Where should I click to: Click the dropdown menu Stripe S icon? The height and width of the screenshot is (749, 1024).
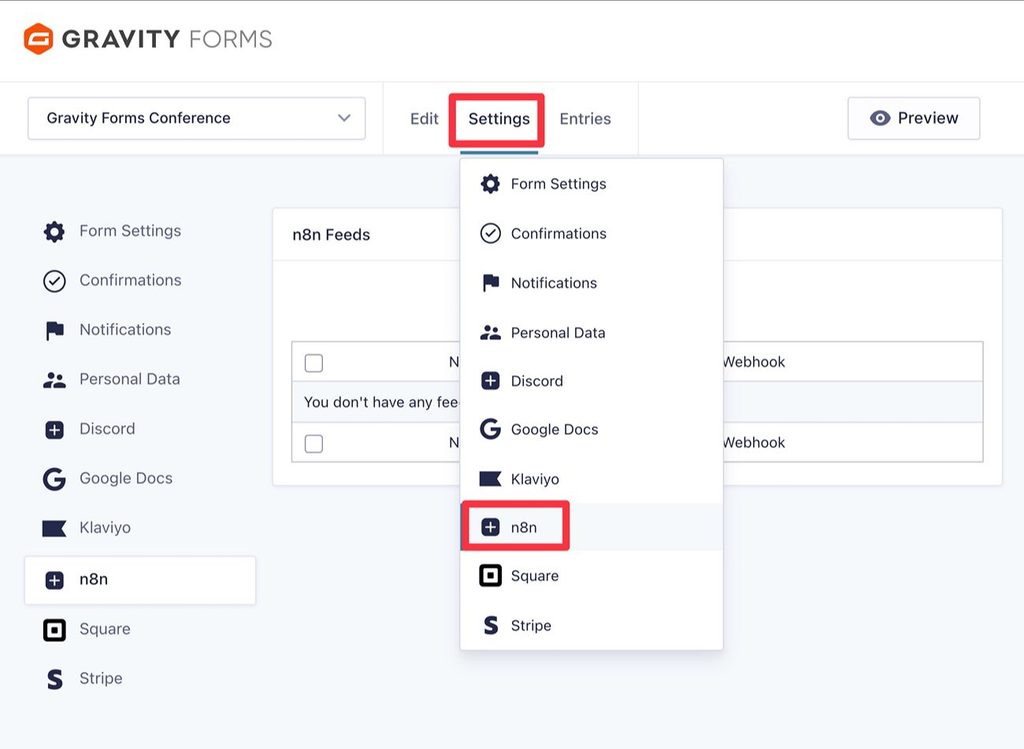(490, 626)
